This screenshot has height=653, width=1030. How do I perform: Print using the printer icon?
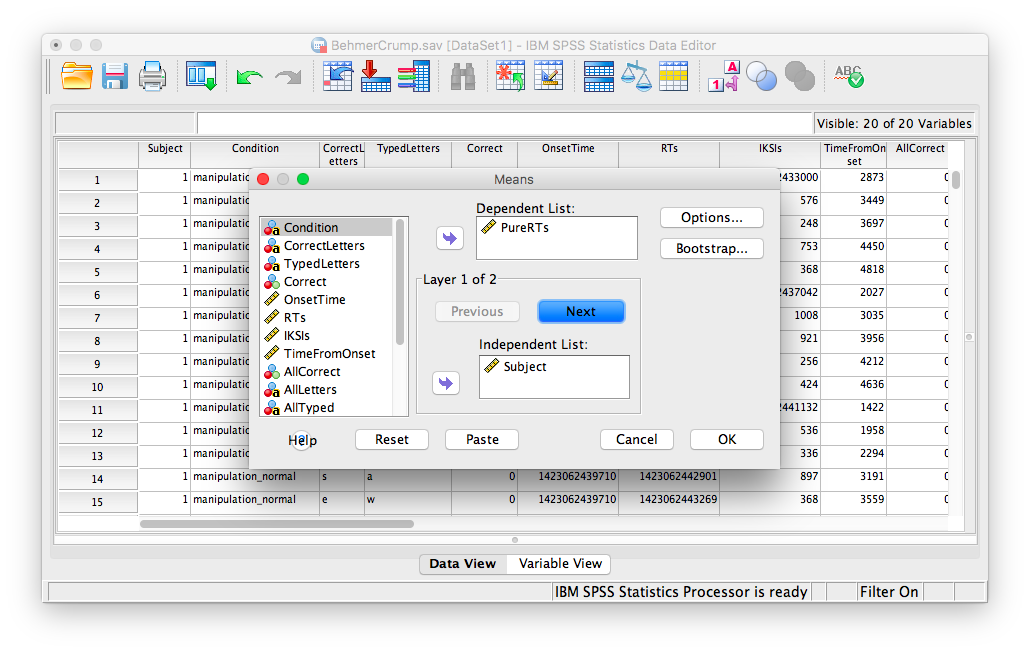pos(152,76)
